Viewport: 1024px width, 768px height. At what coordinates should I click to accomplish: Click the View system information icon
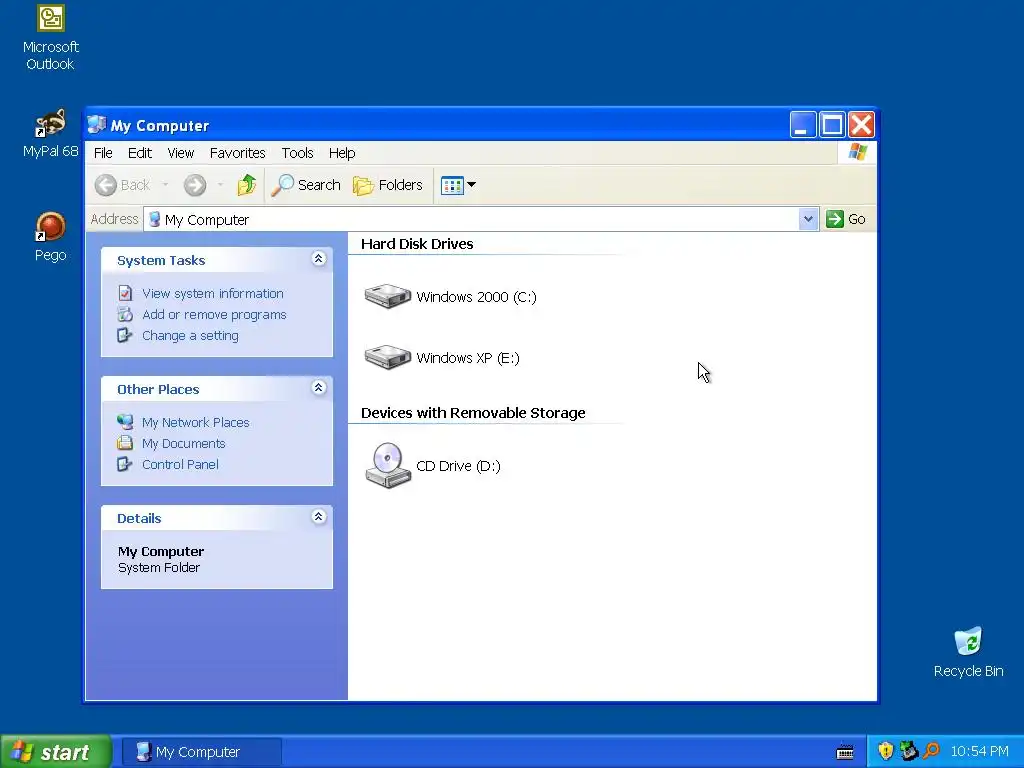coord(125,293)
